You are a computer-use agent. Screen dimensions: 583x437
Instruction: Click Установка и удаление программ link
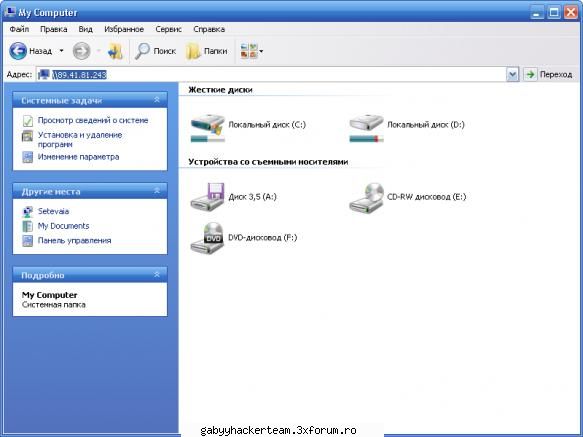click(x=80, y=139)
